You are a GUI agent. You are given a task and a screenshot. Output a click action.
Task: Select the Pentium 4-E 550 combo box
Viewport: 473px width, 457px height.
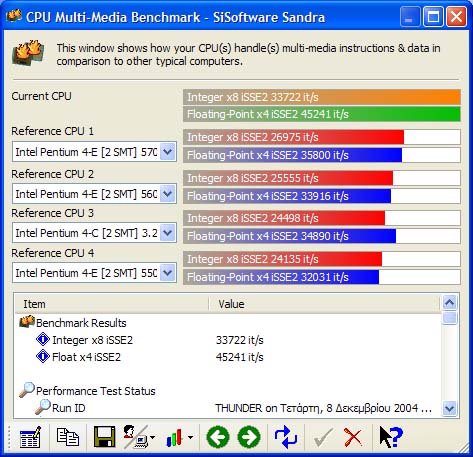[94, 273]
